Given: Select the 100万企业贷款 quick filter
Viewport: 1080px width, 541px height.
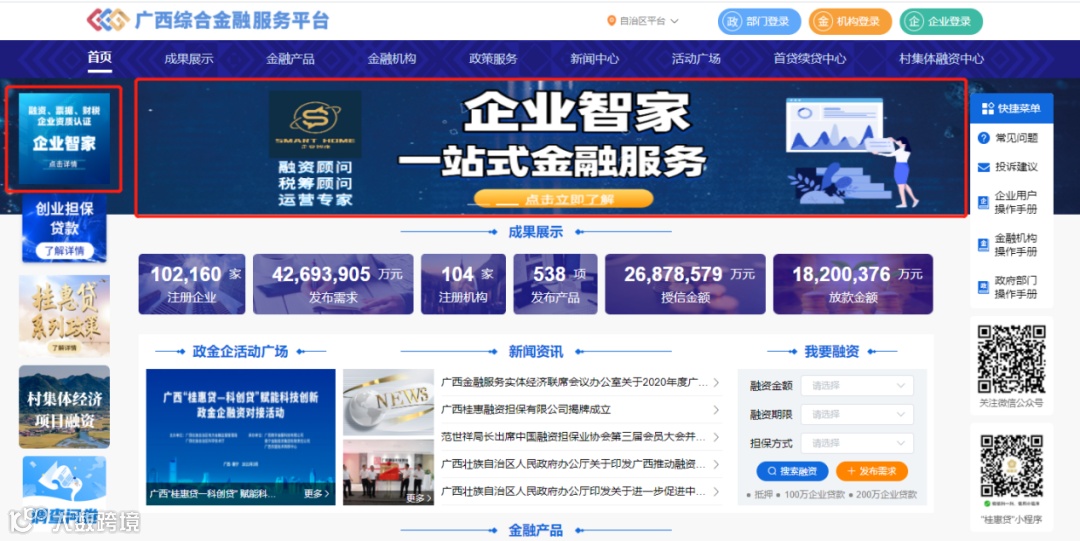Looking at the screenshot, I should (814, 495).
